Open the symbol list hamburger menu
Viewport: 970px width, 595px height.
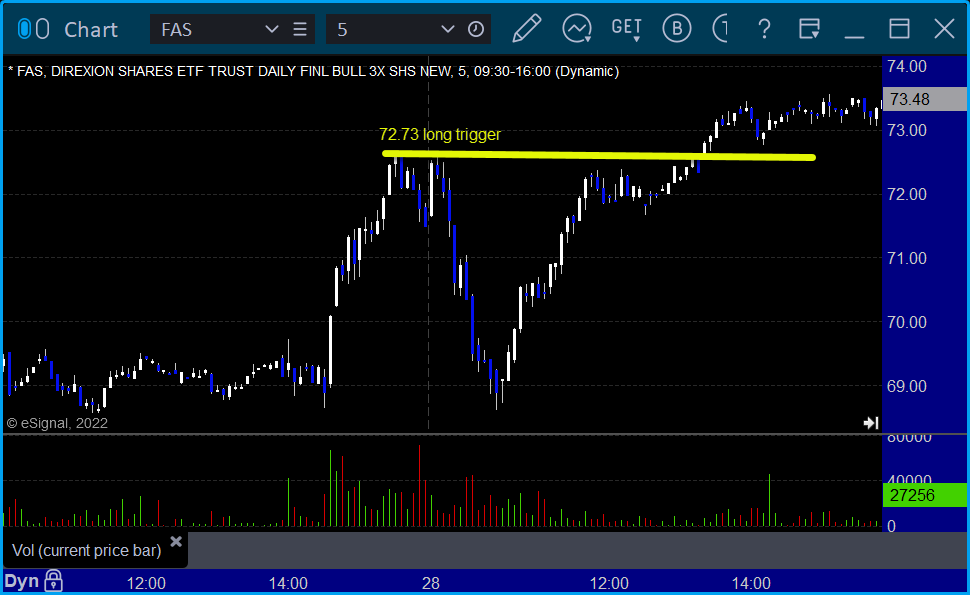pos(300,29)
